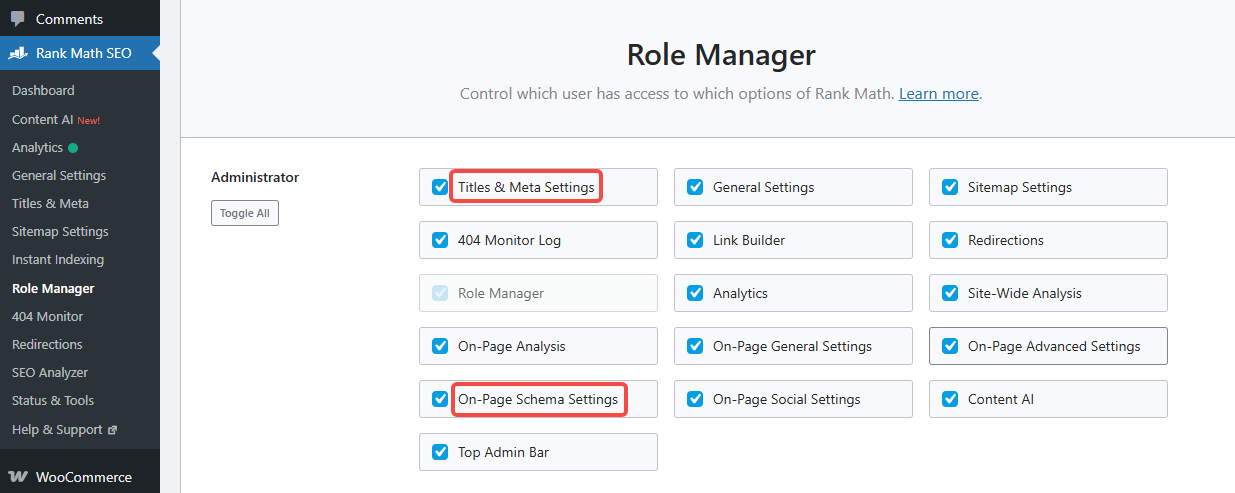
Task: Toggle the Top Admin Bar checkbox
Action: point(440,452)
